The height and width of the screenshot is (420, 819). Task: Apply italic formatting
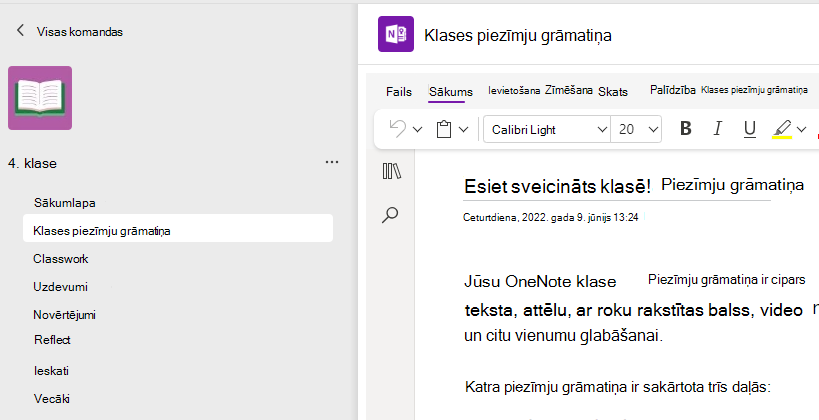pyautogui.click(x=718, y=129)
